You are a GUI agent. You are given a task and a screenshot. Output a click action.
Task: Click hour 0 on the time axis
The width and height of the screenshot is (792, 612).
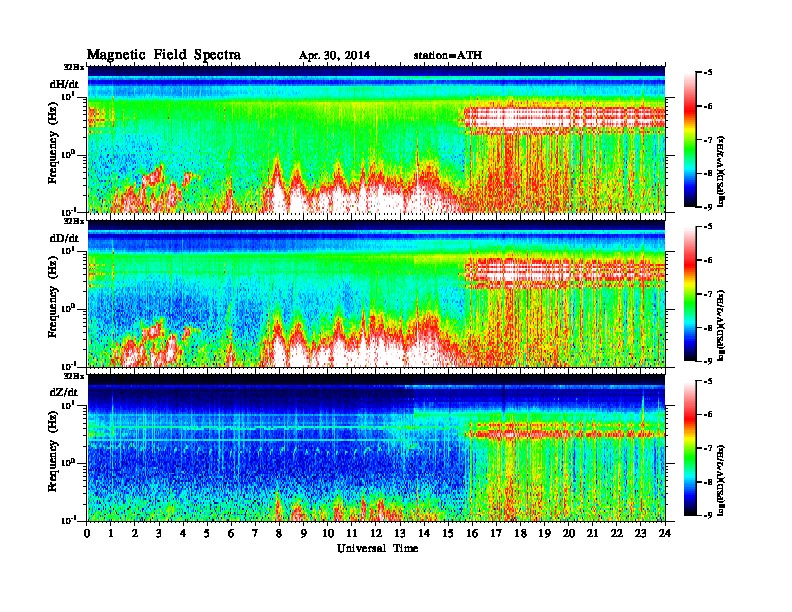coord(87,533)
